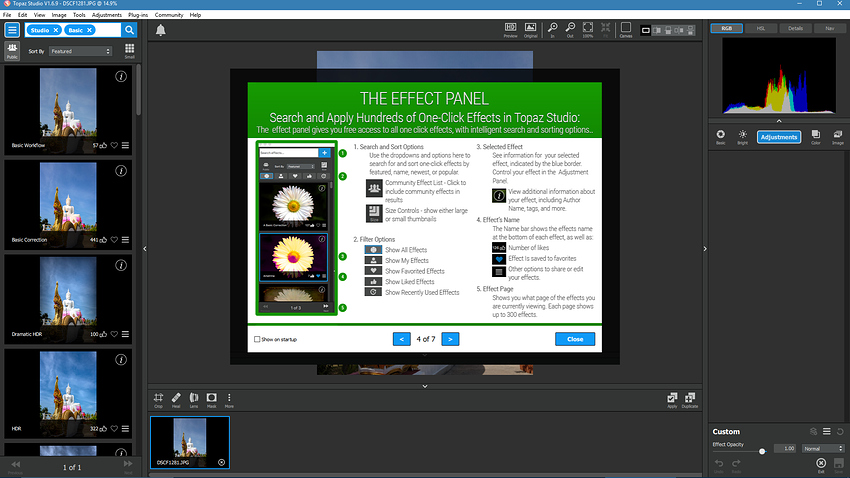This screenshot has width=850, height=478.
Task: Click the Effect Opacity value field
Action: click(785, 448)
